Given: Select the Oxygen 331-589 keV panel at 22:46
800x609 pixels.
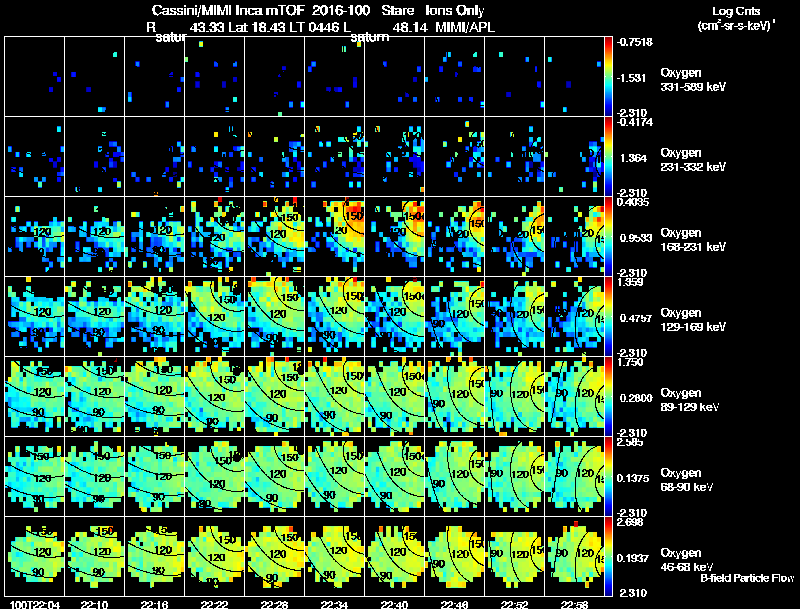Looking at the screenshot, I should (x=455, y=77).
